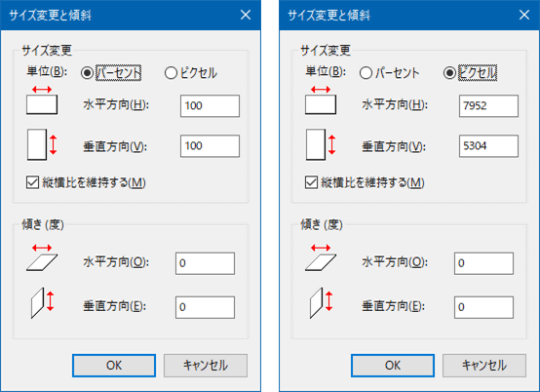
Task: Click vertical resize icon in left dialog
Action: pos(42,145)
